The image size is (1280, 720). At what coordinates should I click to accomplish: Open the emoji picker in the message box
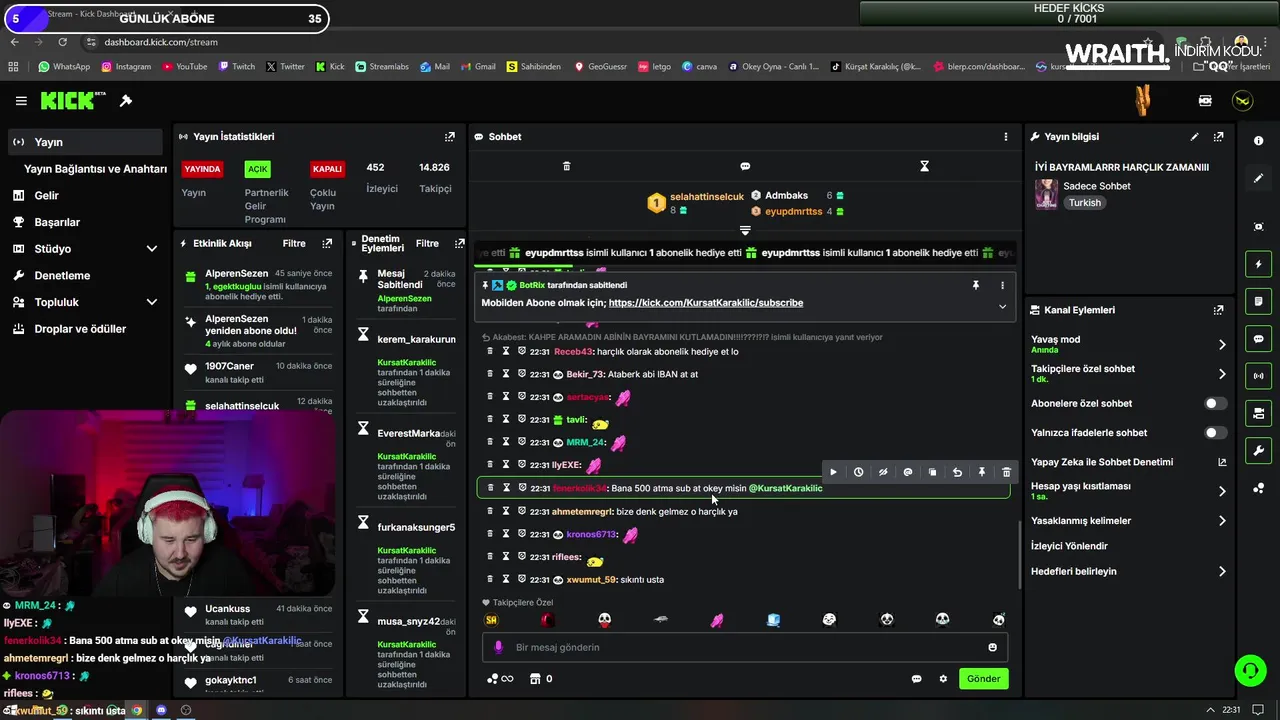pyautogui.click(x=992, y=647)
